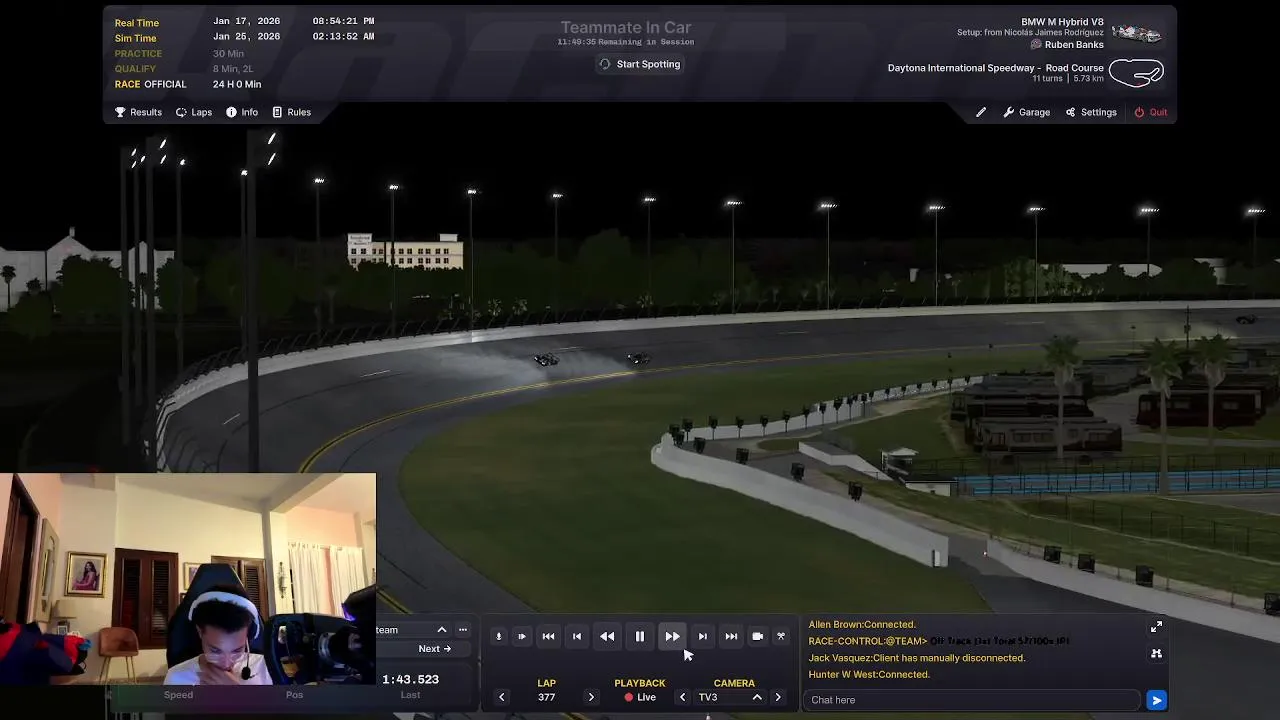Click the Hunter W West:Connected message

(x=869, y=675)
